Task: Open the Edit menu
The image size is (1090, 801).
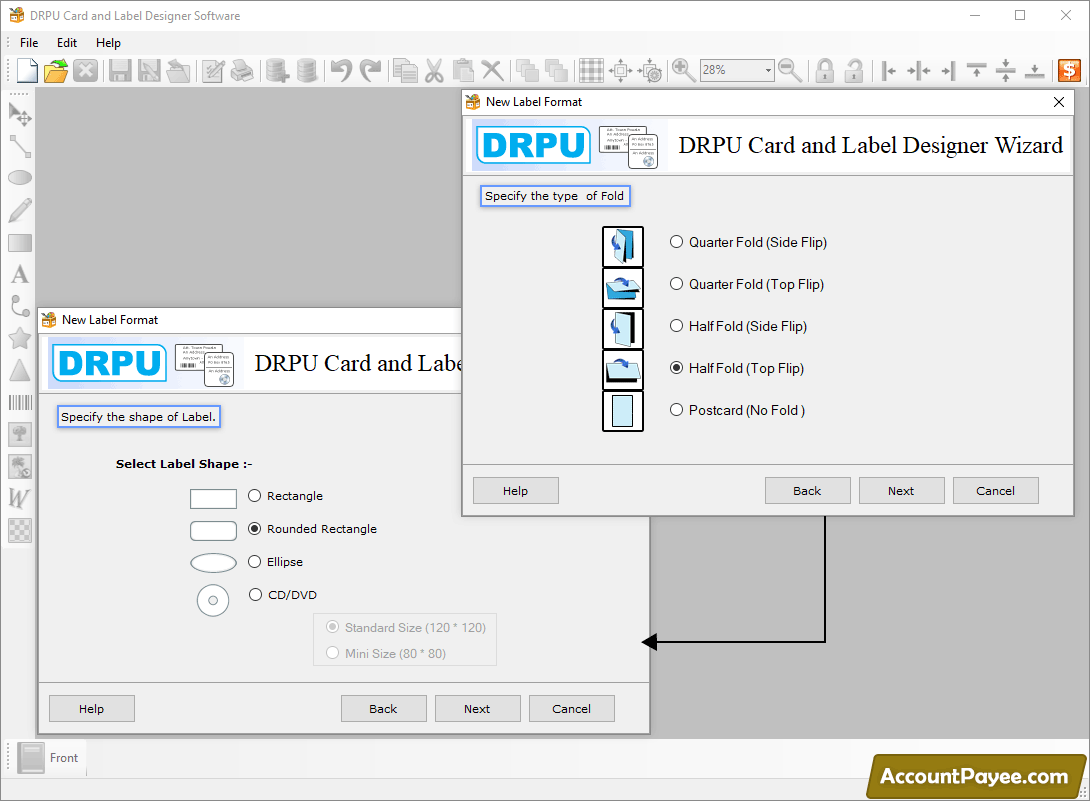Action: 67,42
